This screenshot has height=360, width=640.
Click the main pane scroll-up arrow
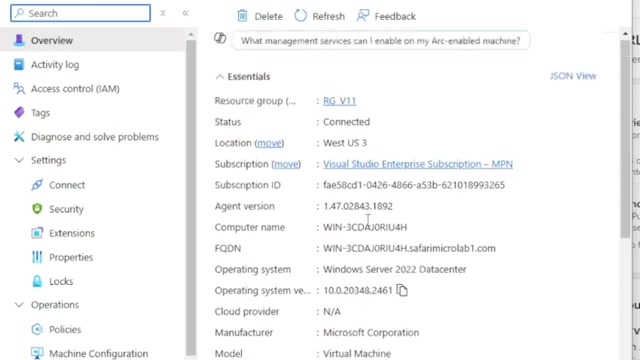point(625,34)
